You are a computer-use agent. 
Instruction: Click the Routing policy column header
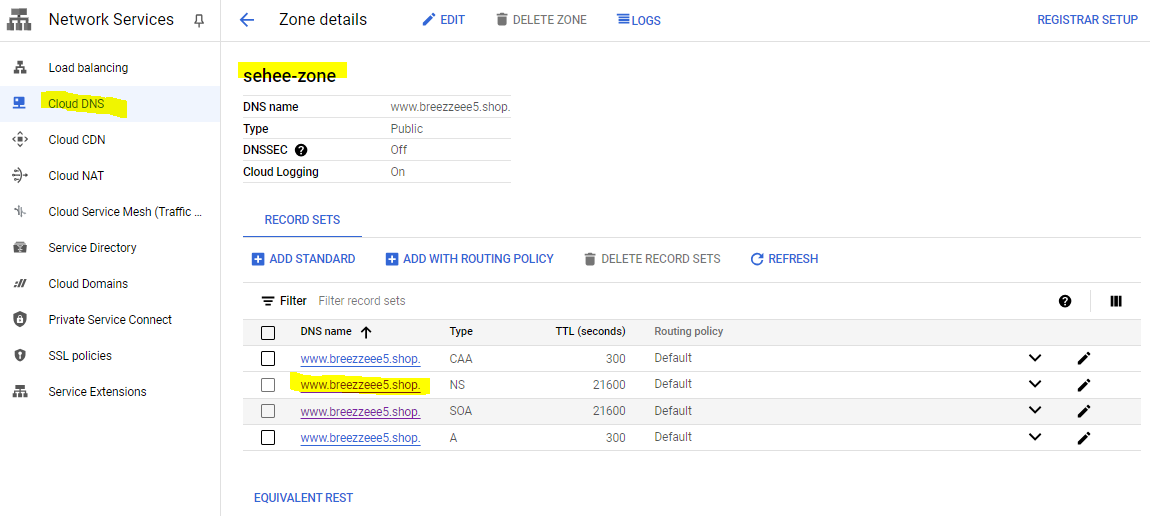point(689,331)
